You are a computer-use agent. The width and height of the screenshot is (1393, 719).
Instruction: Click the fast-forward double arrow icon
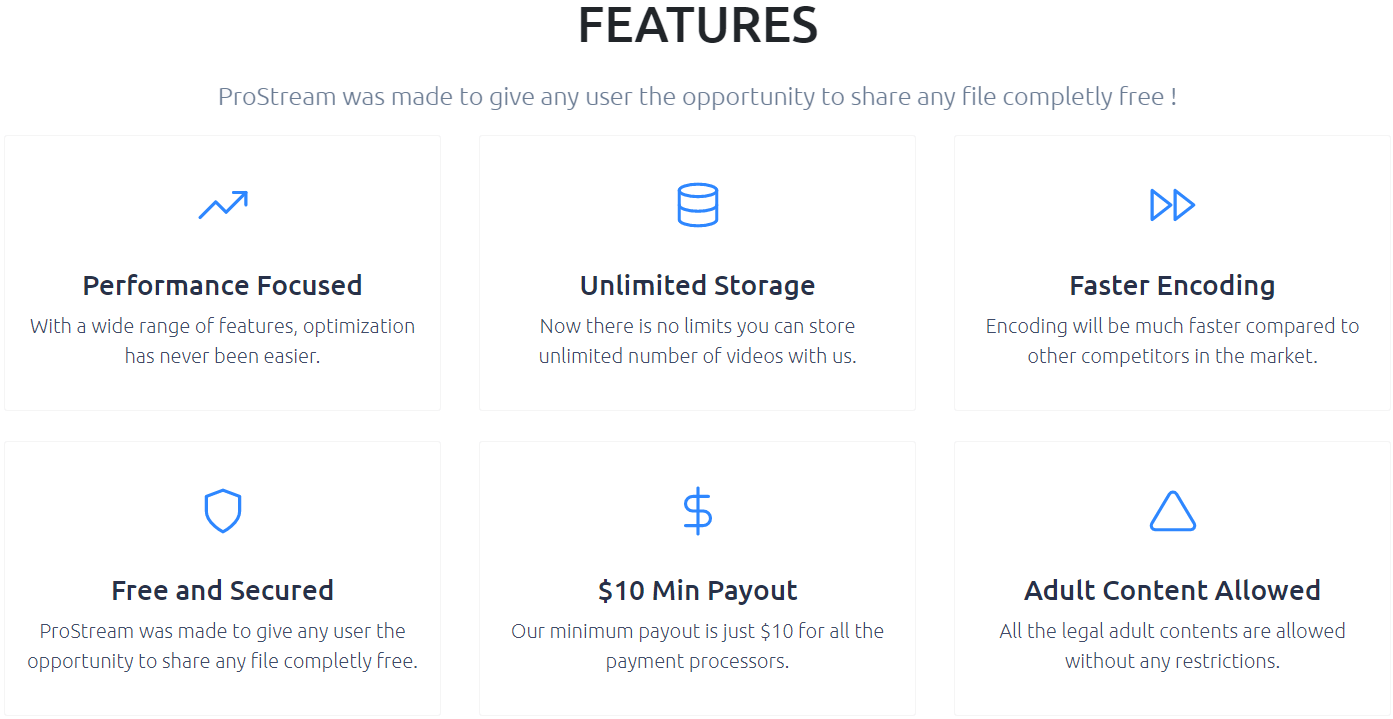pyautogui.click(x=1172, y=205)
